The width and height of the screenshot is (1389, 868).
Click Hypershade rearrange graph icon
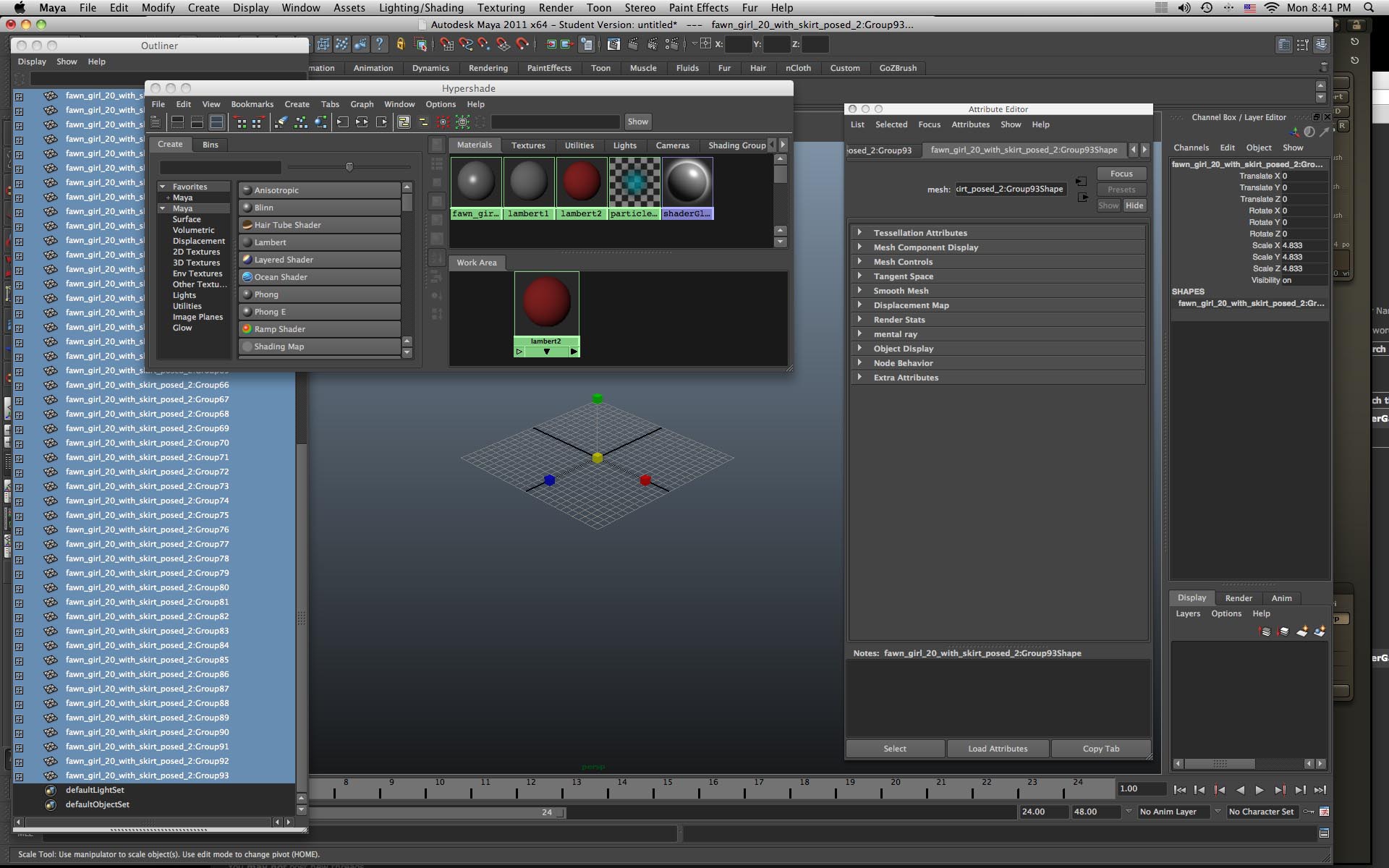[x=301, y=122]
